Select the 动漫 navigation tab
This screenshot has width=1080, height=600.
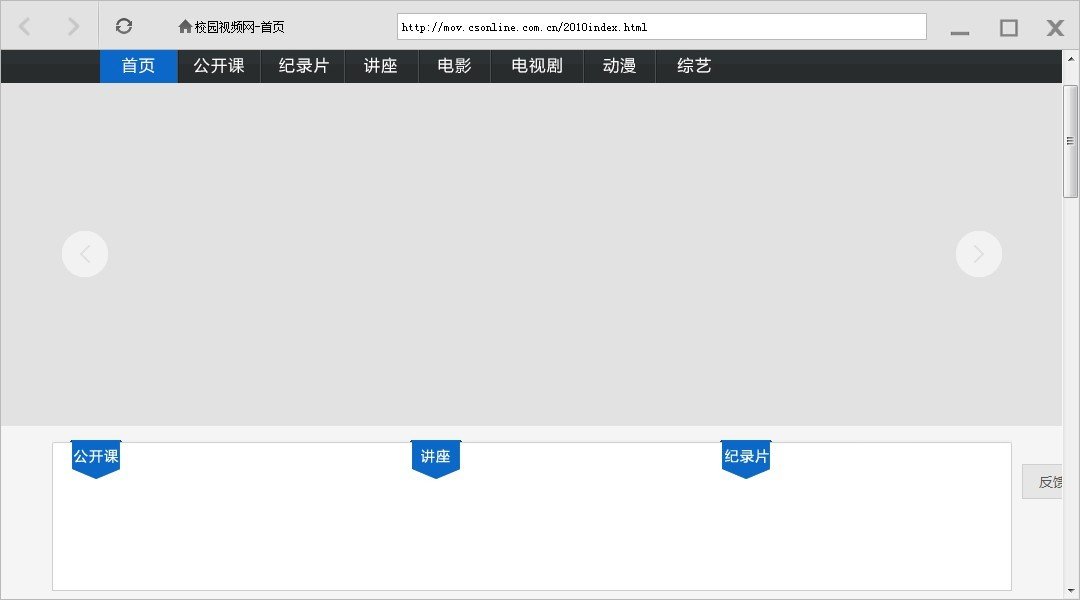point(619,67)
